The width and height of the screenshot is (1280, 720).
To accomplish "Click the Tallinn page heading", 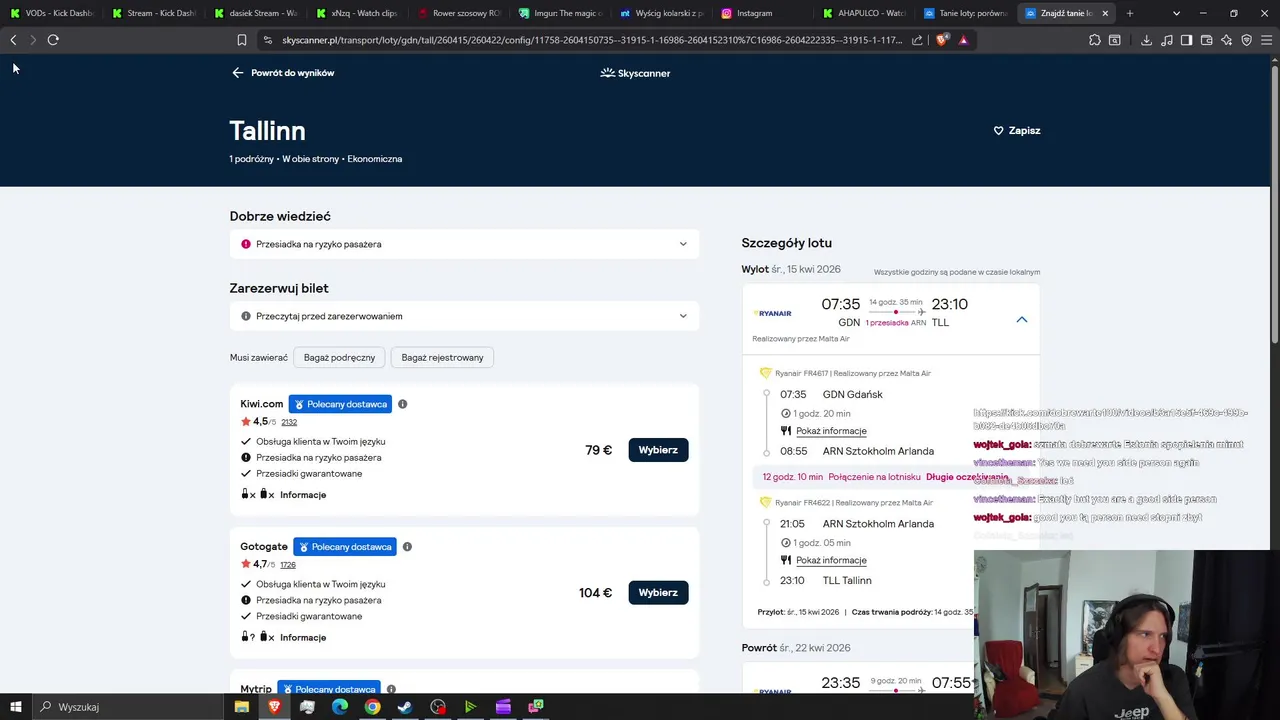I will click(267, 131).
